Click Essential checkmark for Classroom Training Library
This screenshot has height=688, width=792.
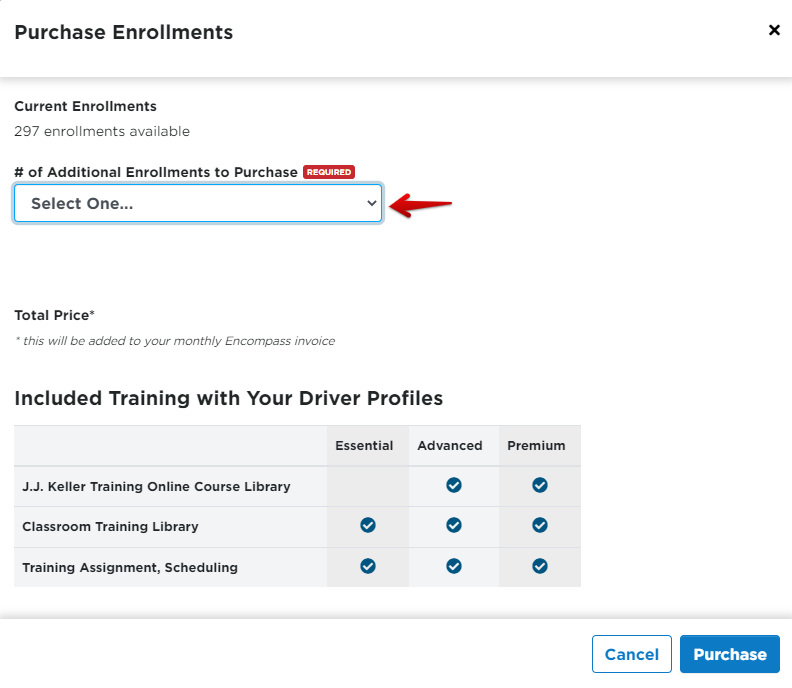pos(368,525)
